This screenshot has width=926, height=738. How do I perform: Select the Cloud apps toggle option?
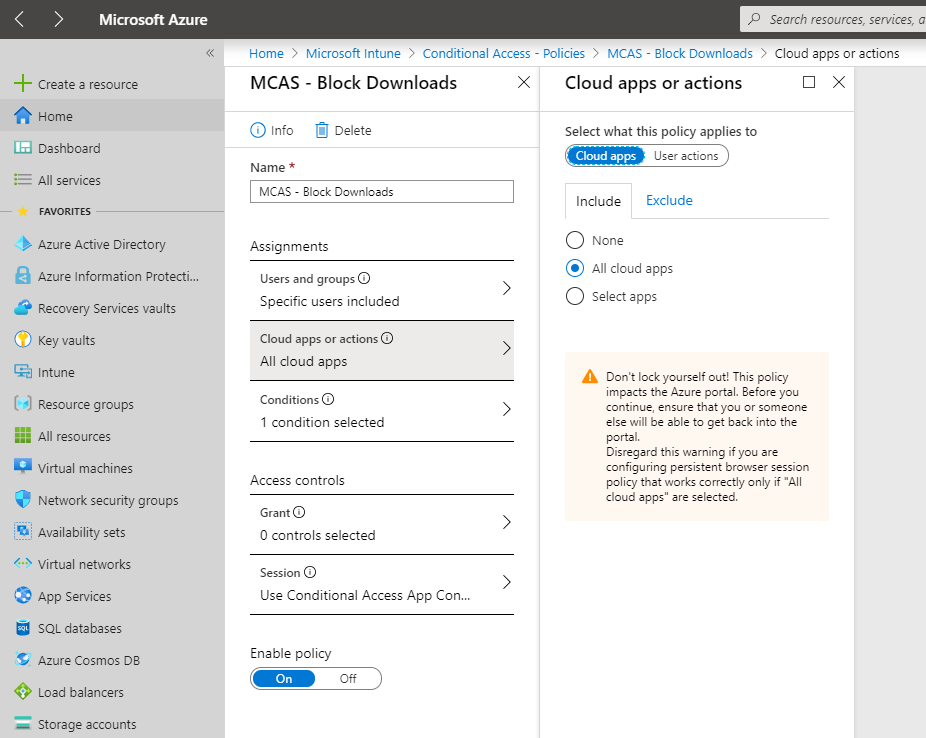click(x=605, y=156)
